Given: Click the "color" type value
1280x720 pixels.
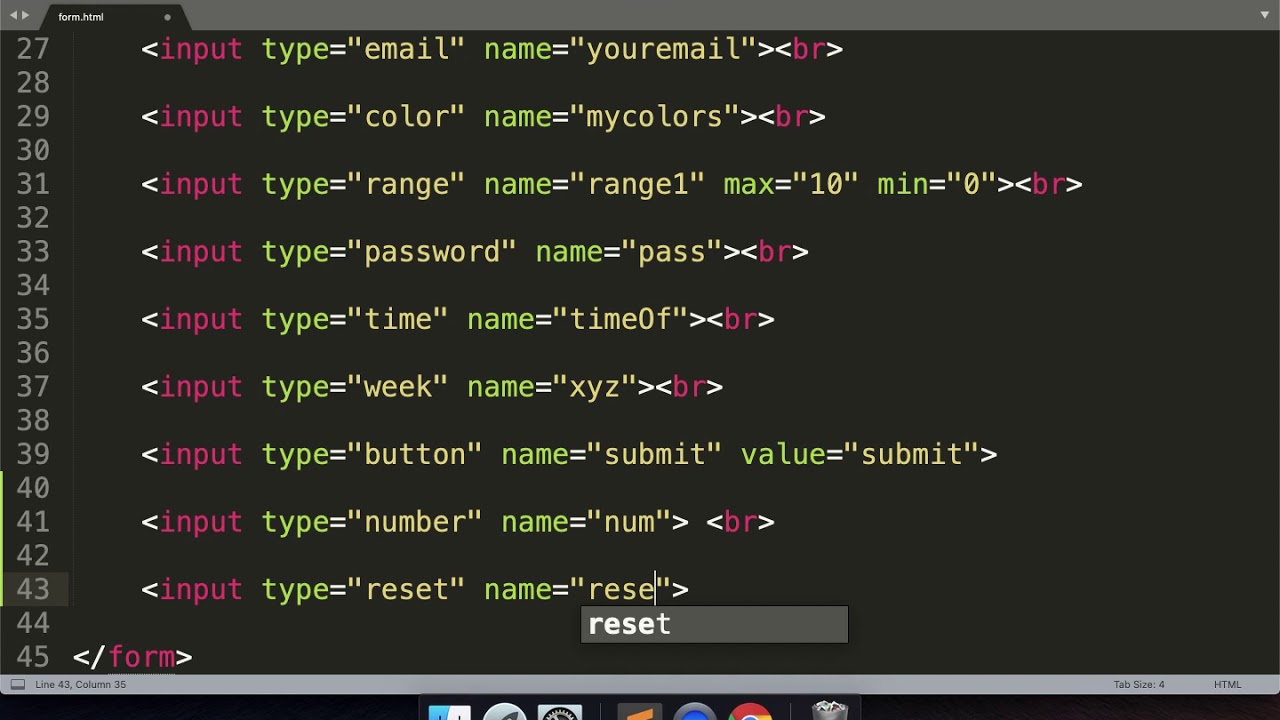Looking at the screenshot, I should (x=406, y=117).
